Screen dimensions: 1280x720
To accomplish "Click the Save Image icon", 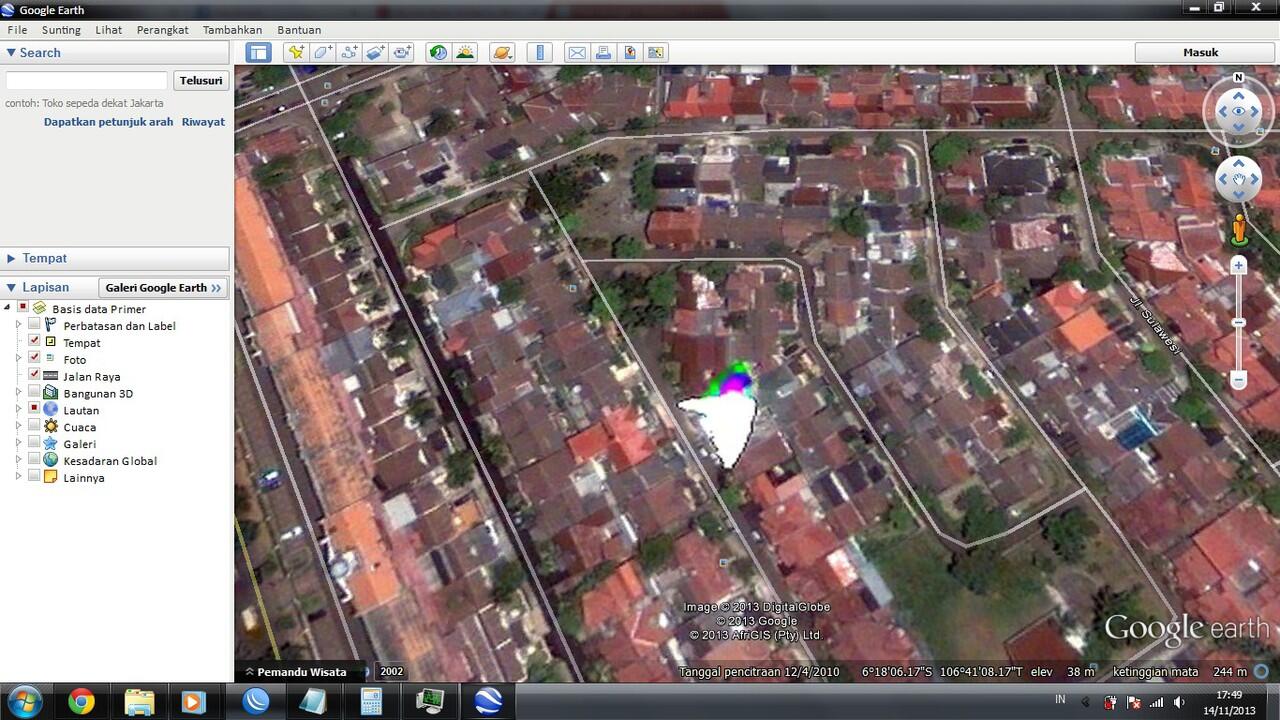I will (630, 53).
